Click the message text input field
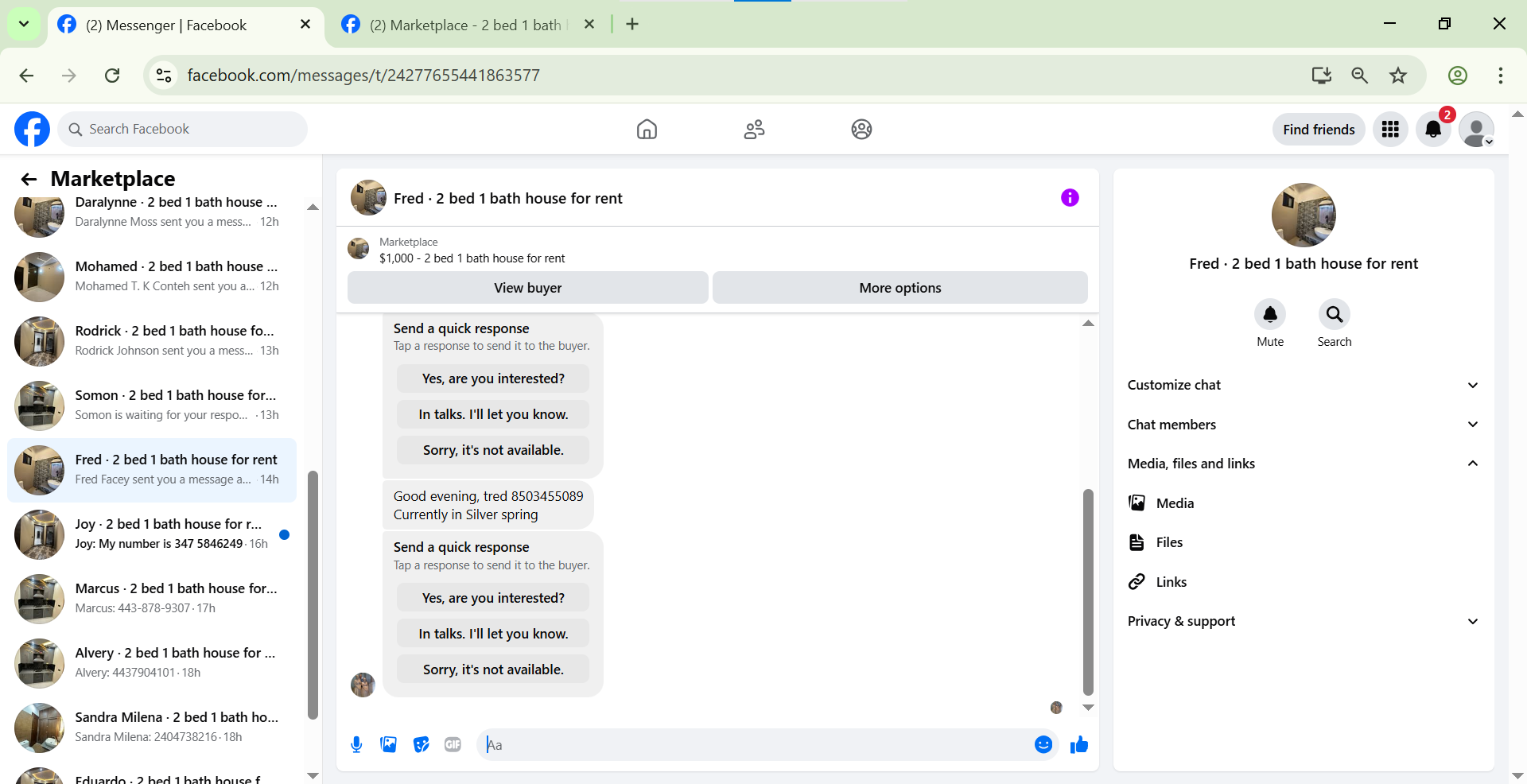The width and height of the screenshot is (1527, 784). pos(756,745)
